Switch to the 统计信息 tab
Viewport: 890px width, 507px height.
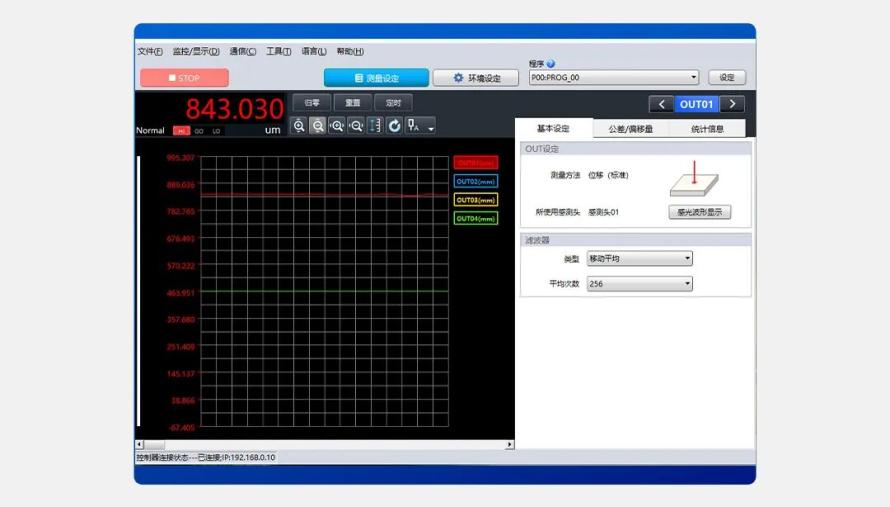click(x=707, y=129)
